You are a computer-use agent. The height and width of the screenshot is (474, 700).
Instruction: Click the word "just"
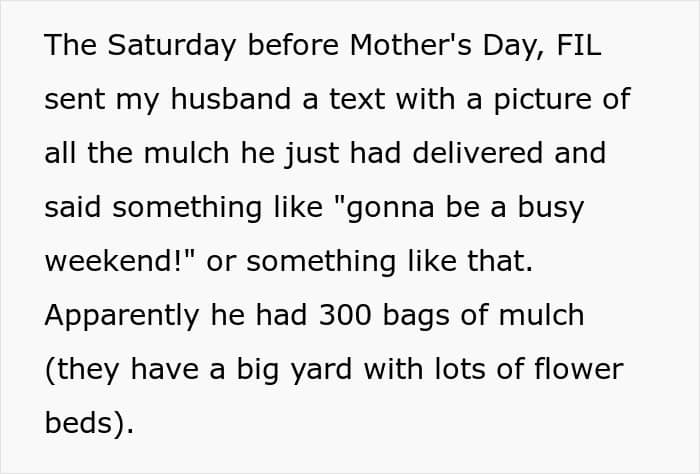313,154
